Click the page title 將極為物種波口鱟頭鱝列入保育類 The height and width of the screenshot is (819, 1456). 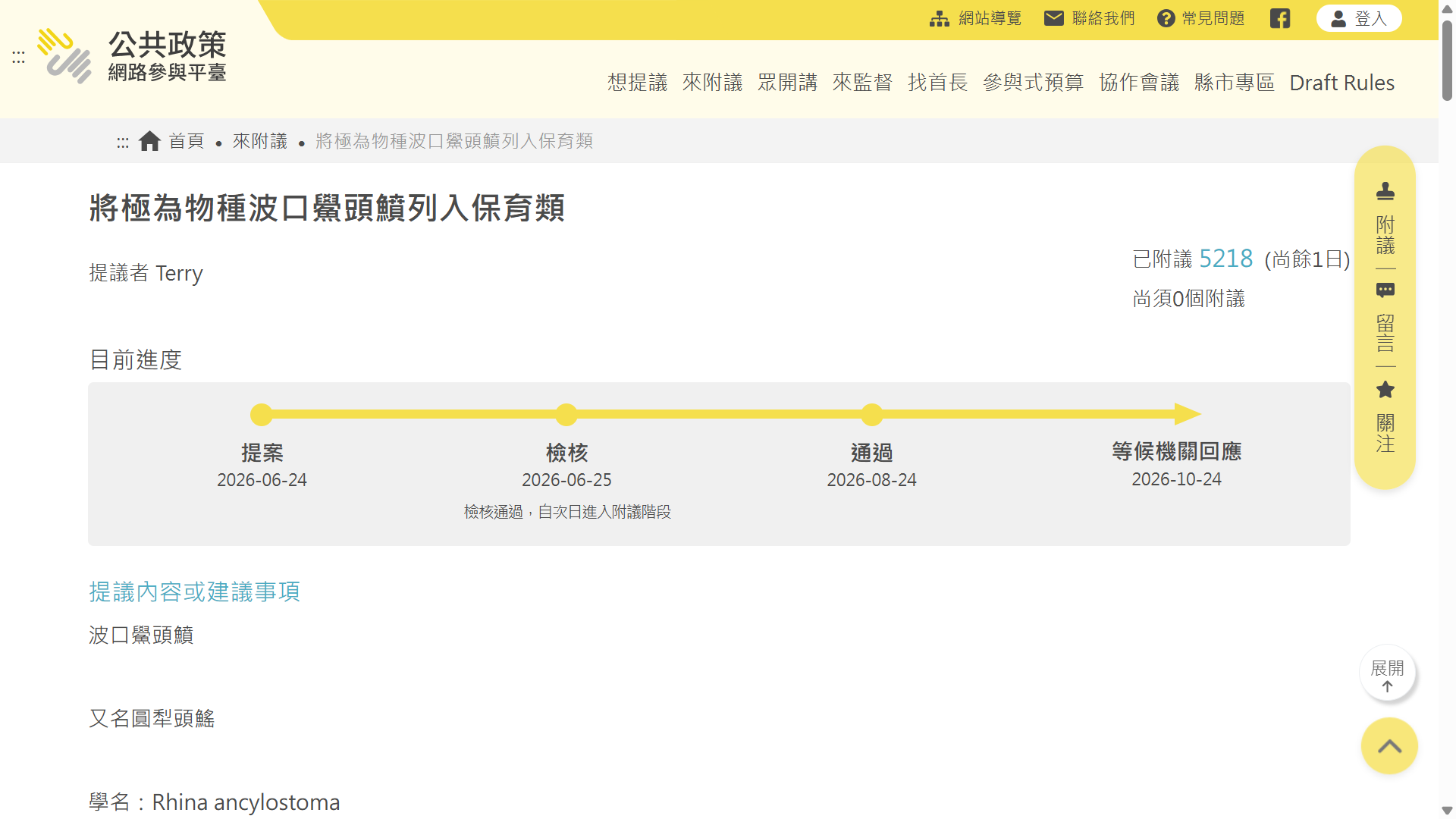[x=327, y=208]
